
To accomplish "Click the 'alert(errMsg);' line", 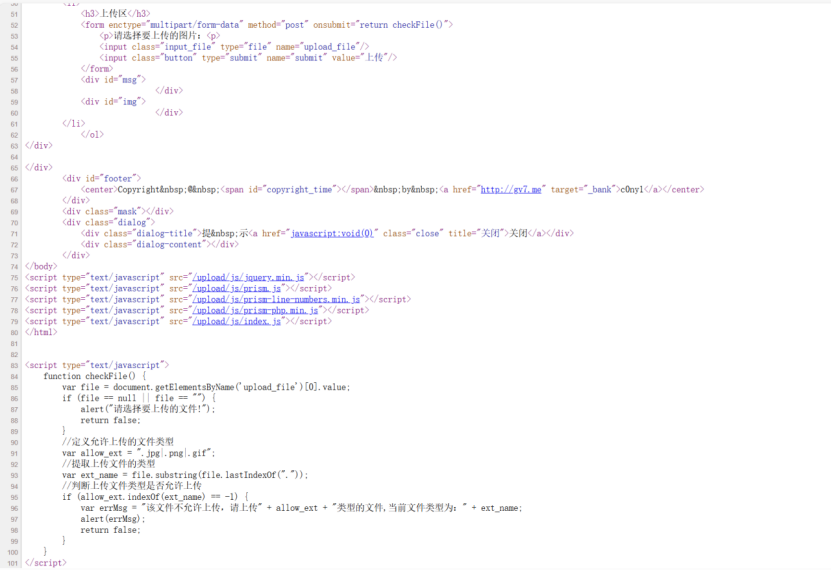I will (113, 519).
